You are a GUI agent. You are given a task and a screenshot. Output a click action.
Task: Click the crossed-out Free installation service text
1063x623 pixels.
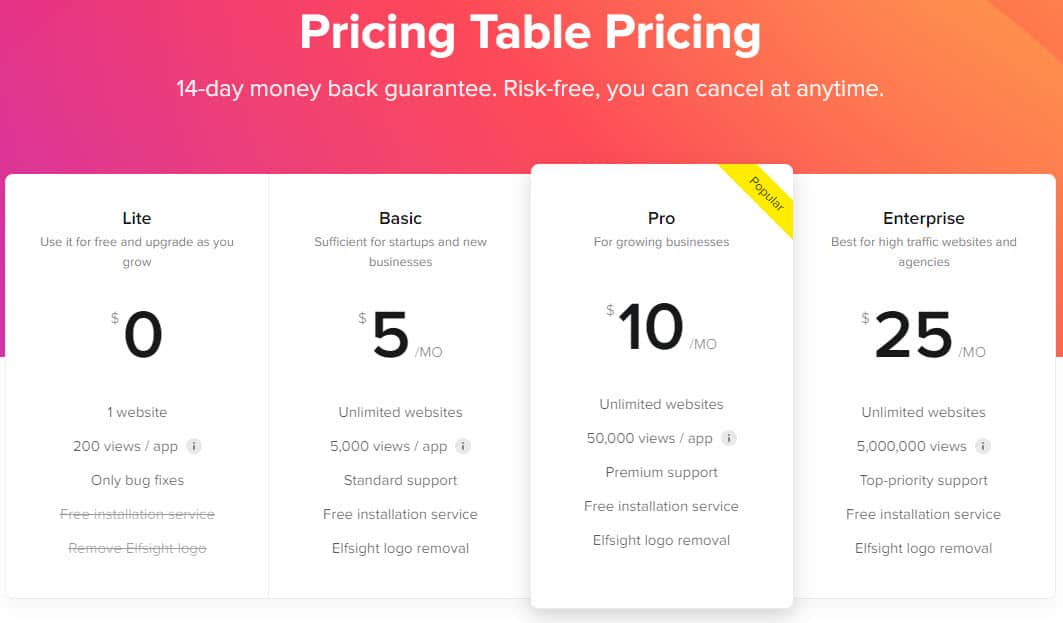point(137,514)
